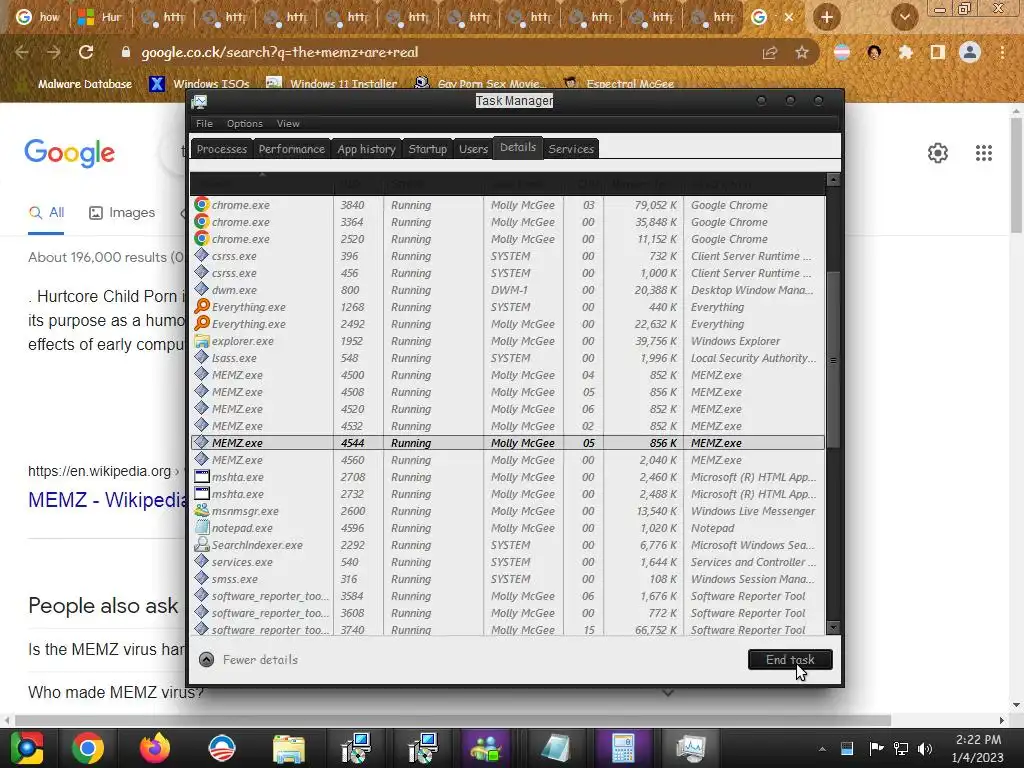
Task: Open the volume speaker tray icon
Action: pos(925,748)
